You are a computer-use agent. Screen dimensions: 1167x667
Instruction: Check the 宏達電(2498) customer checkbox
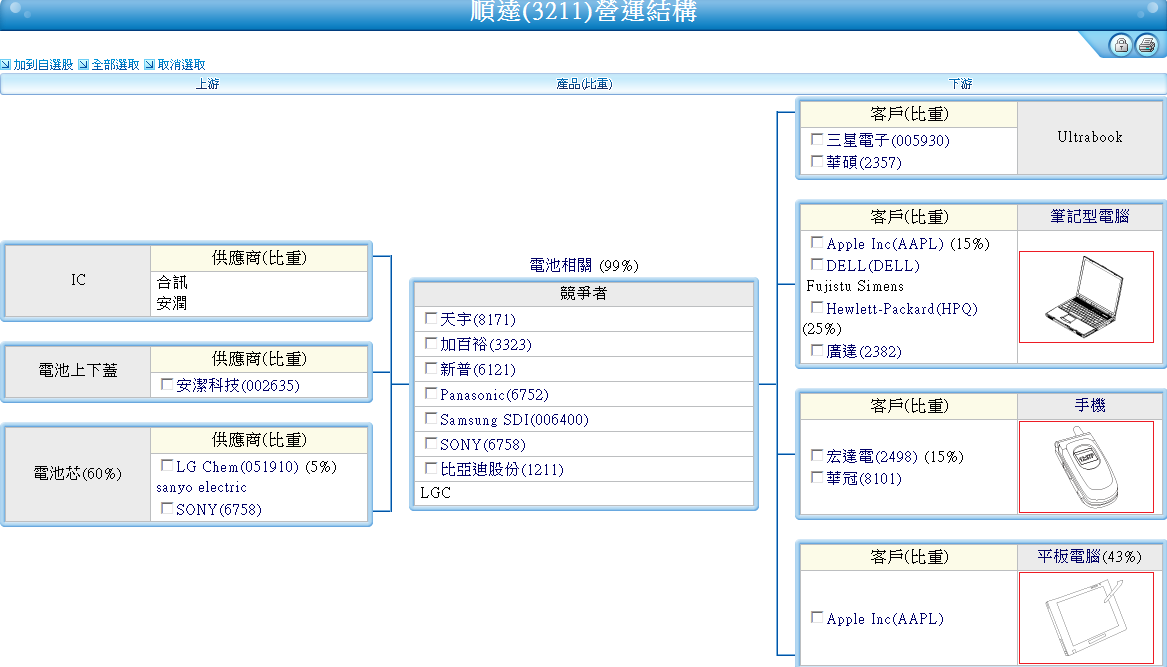816,455
